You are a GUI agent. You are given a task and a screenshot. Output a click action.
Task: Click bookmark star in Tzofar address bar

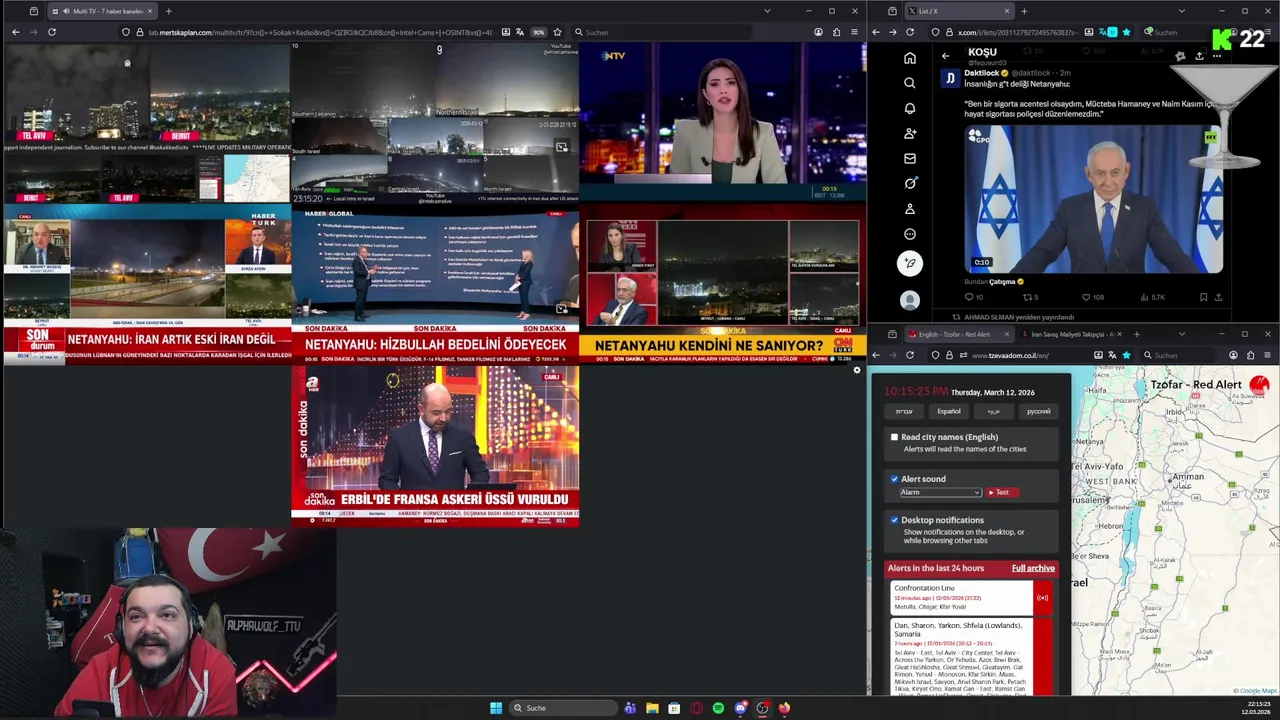[x=1126, y=355]
